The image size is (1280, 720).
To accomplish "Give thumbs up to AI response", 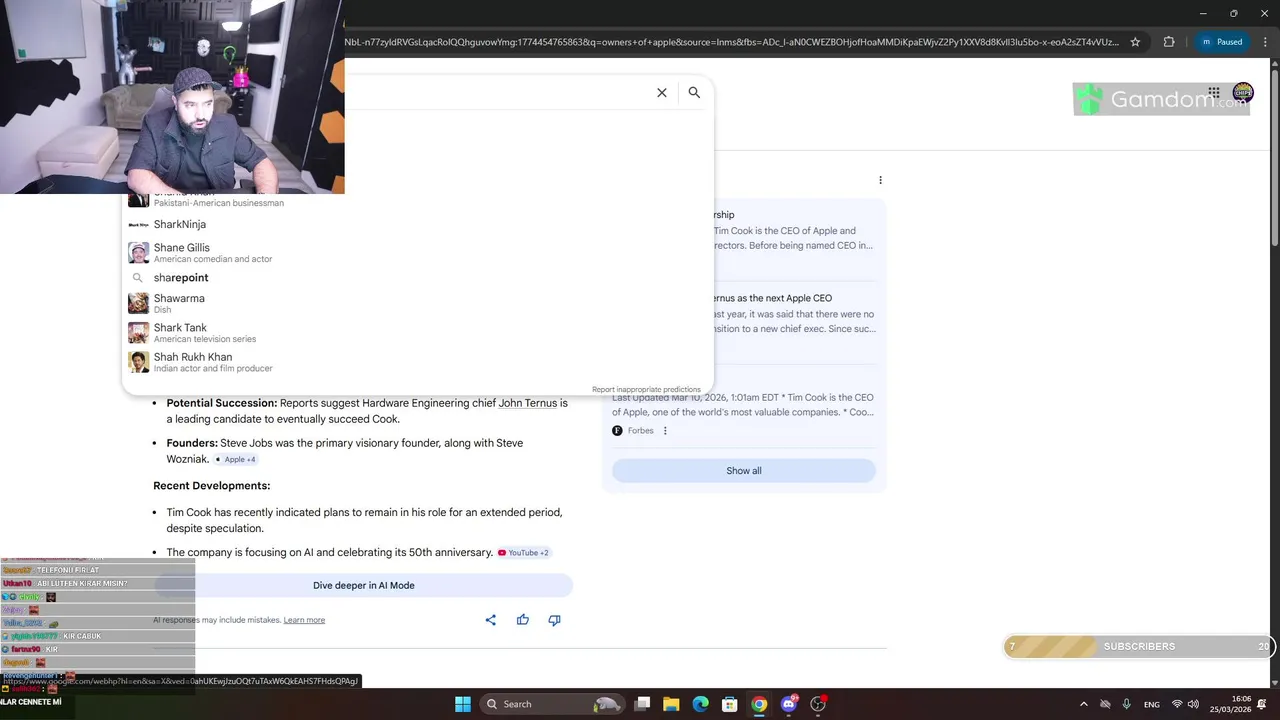I will [x=522, y=620].
